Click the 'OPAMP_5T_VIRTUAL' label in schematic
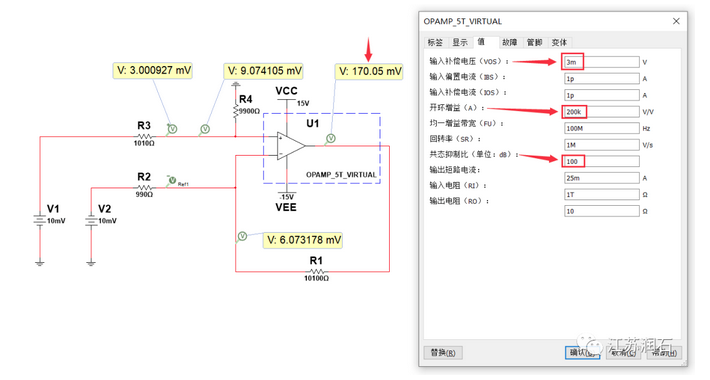 (341, 175)
